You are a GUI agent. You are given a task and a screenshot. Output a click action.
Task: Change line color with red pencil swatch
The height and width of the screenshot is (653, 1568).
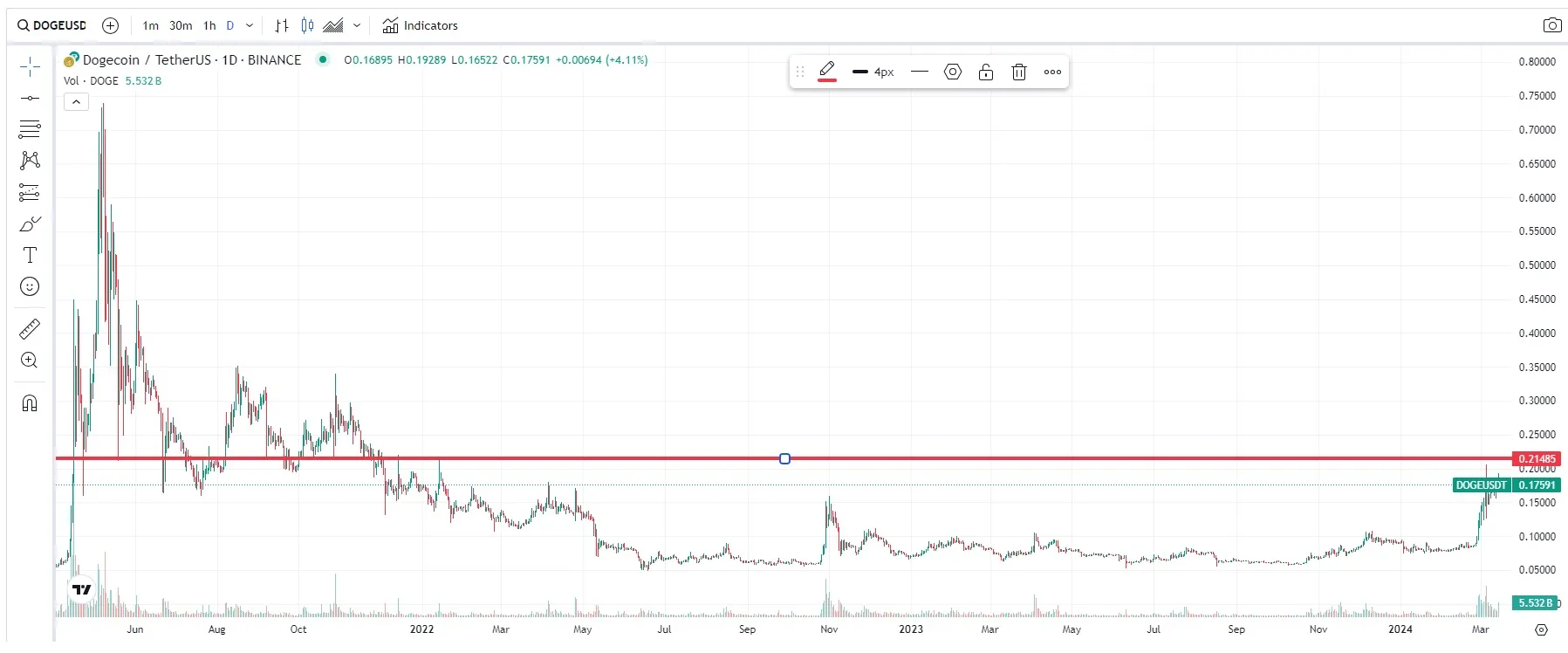[827, 72]
